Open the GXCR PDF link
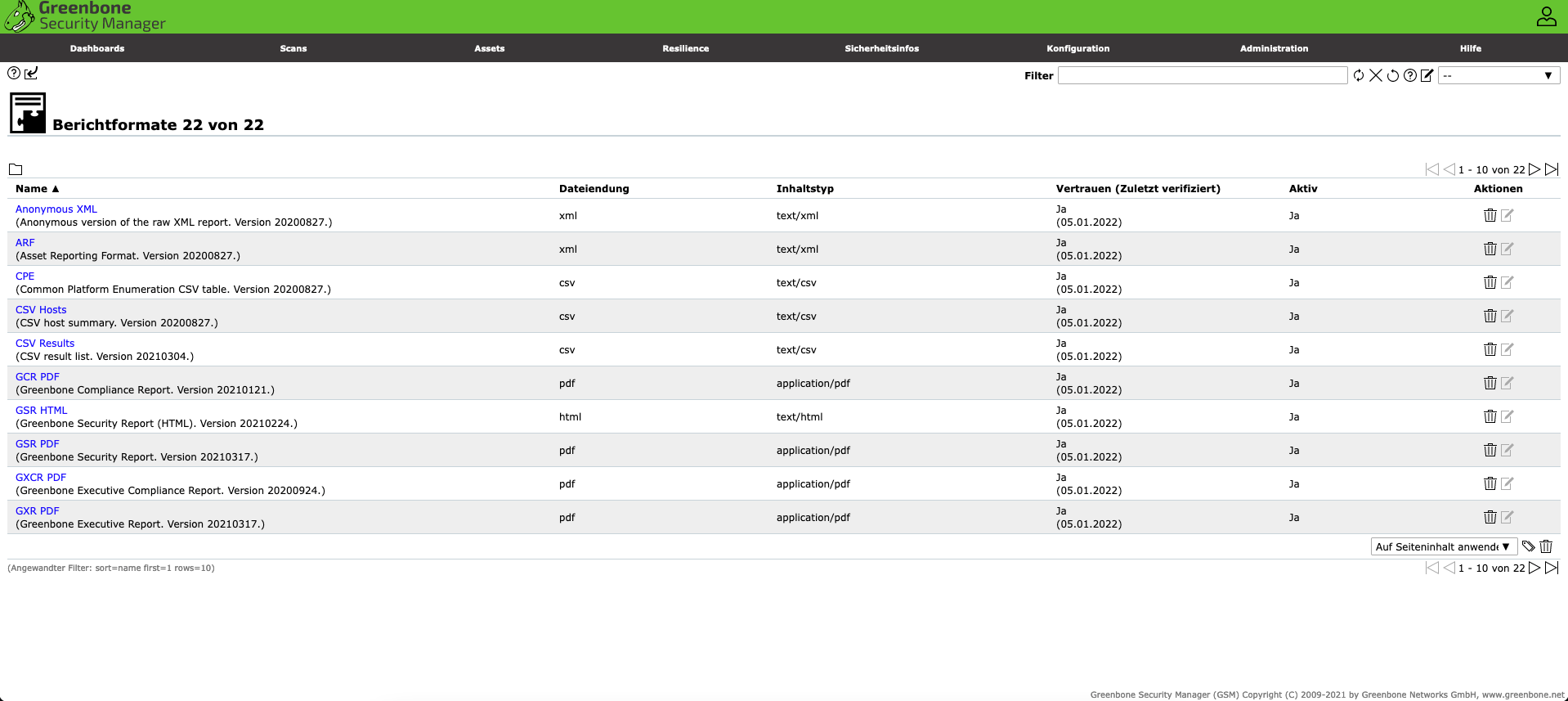 coord(41,478)
